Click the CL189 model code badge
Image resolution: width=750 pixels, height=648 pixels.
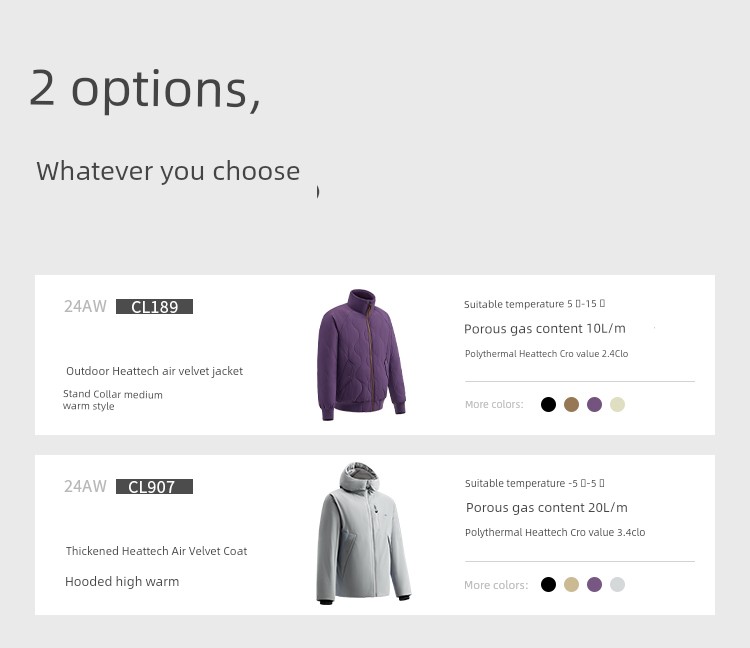click(154, 307)
